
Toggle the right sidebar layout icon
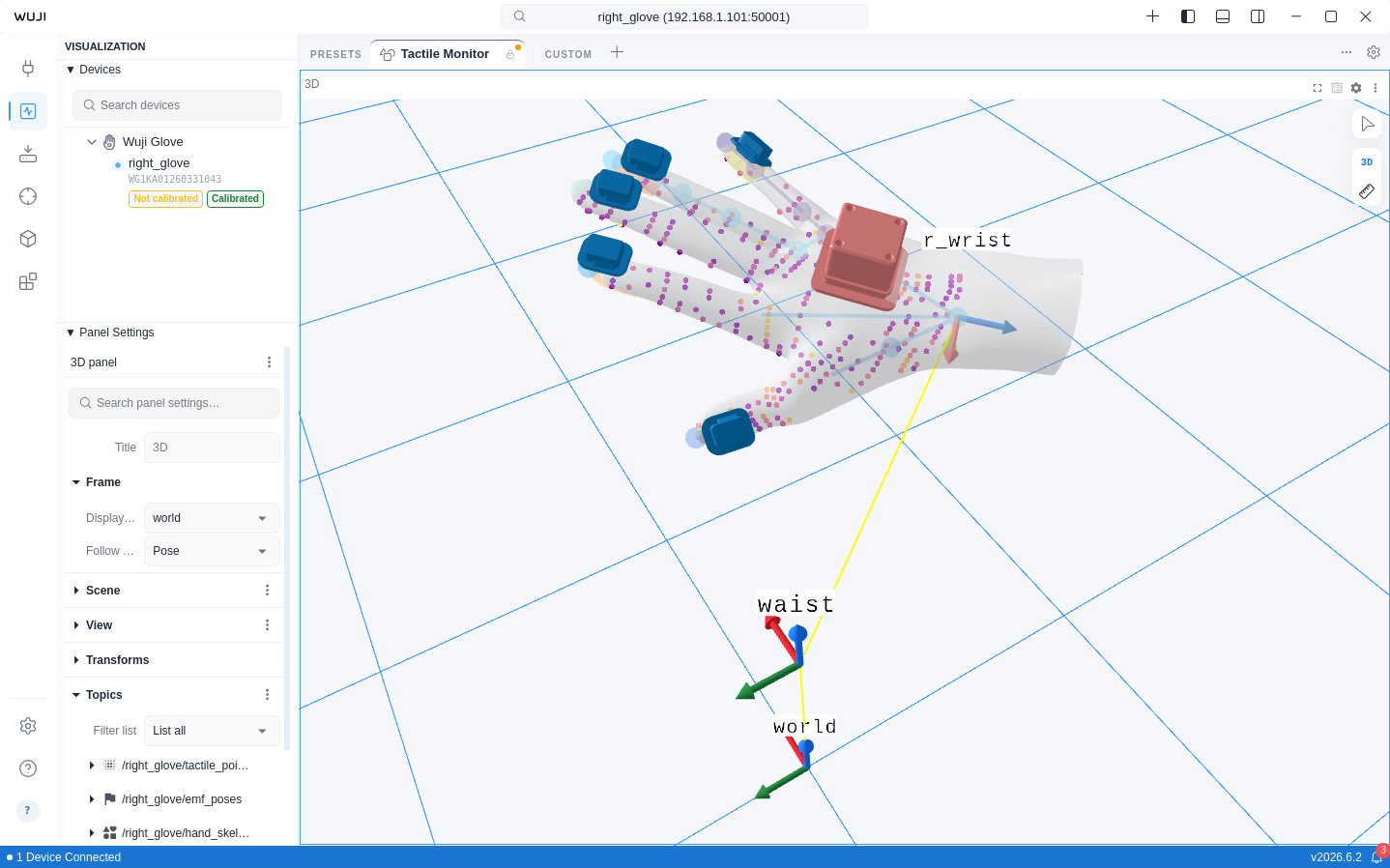tap(1258, 16)
